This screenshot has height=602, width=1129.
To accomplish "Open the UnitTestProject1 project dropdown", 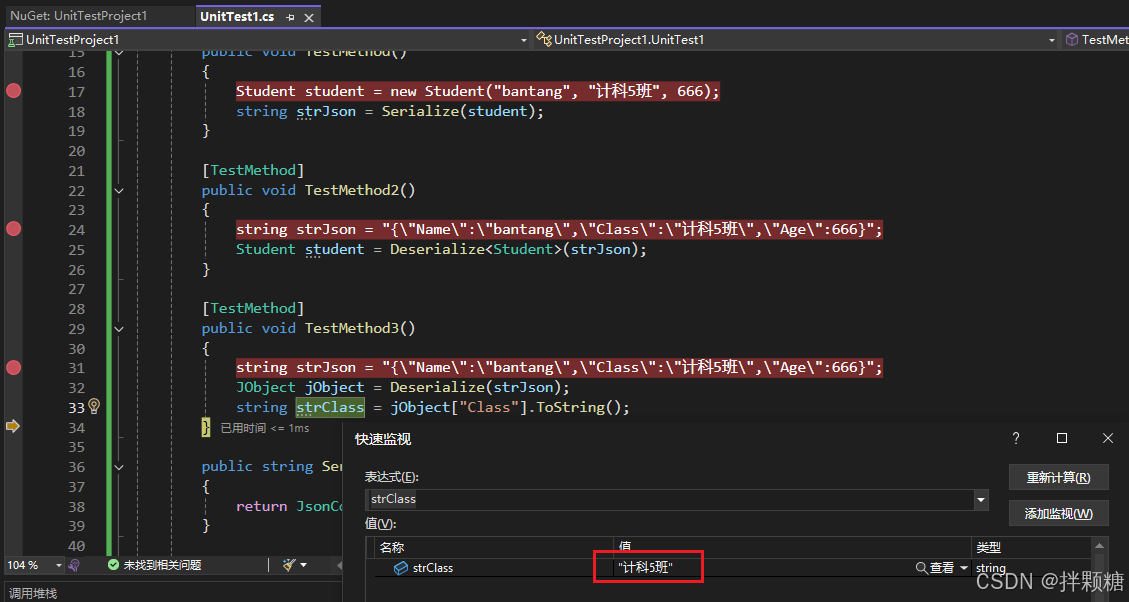I will click(523, 40).
